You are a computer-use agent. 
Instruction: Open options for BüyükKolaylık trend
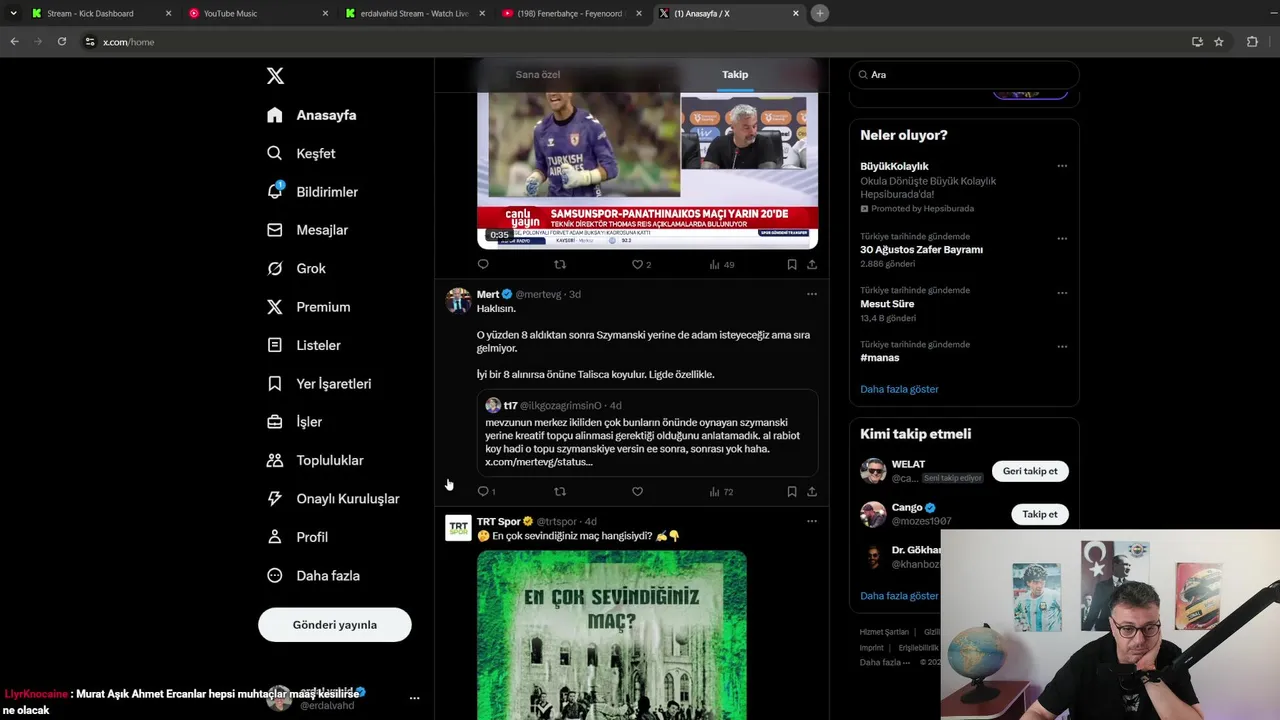1062,166
